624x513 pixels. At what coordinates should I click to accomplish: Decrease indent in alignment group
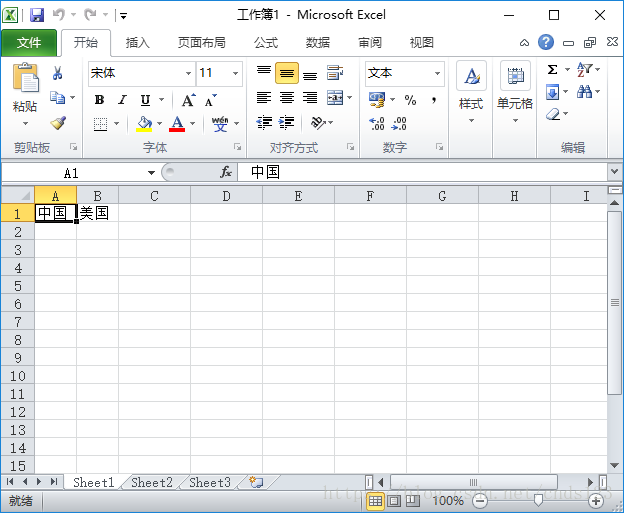[x=264, y=123]
